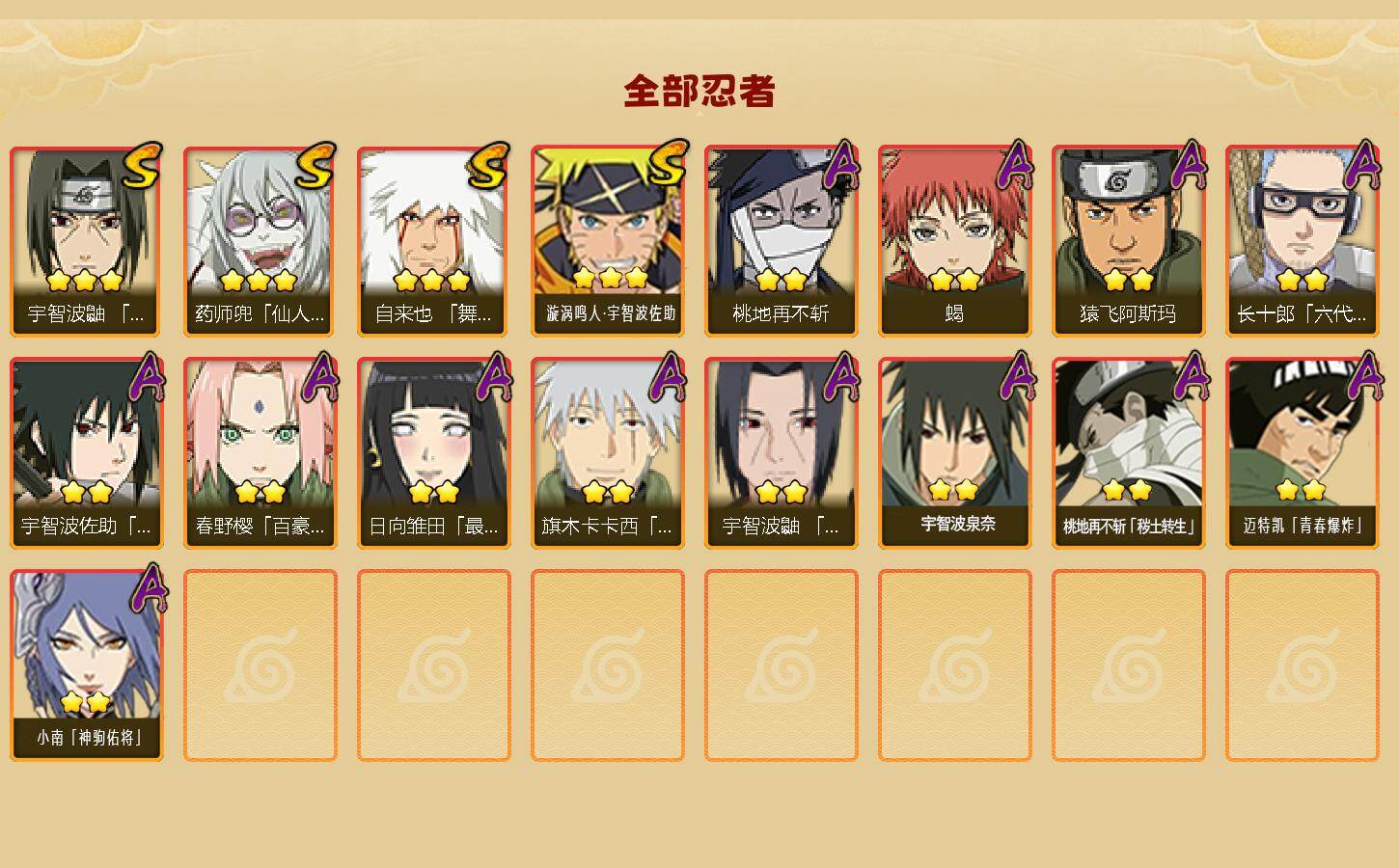This screenshot has width=1399, height=868.
Task: Click the red-haired 蝎 ninja card
Action: tap(954, 241)
